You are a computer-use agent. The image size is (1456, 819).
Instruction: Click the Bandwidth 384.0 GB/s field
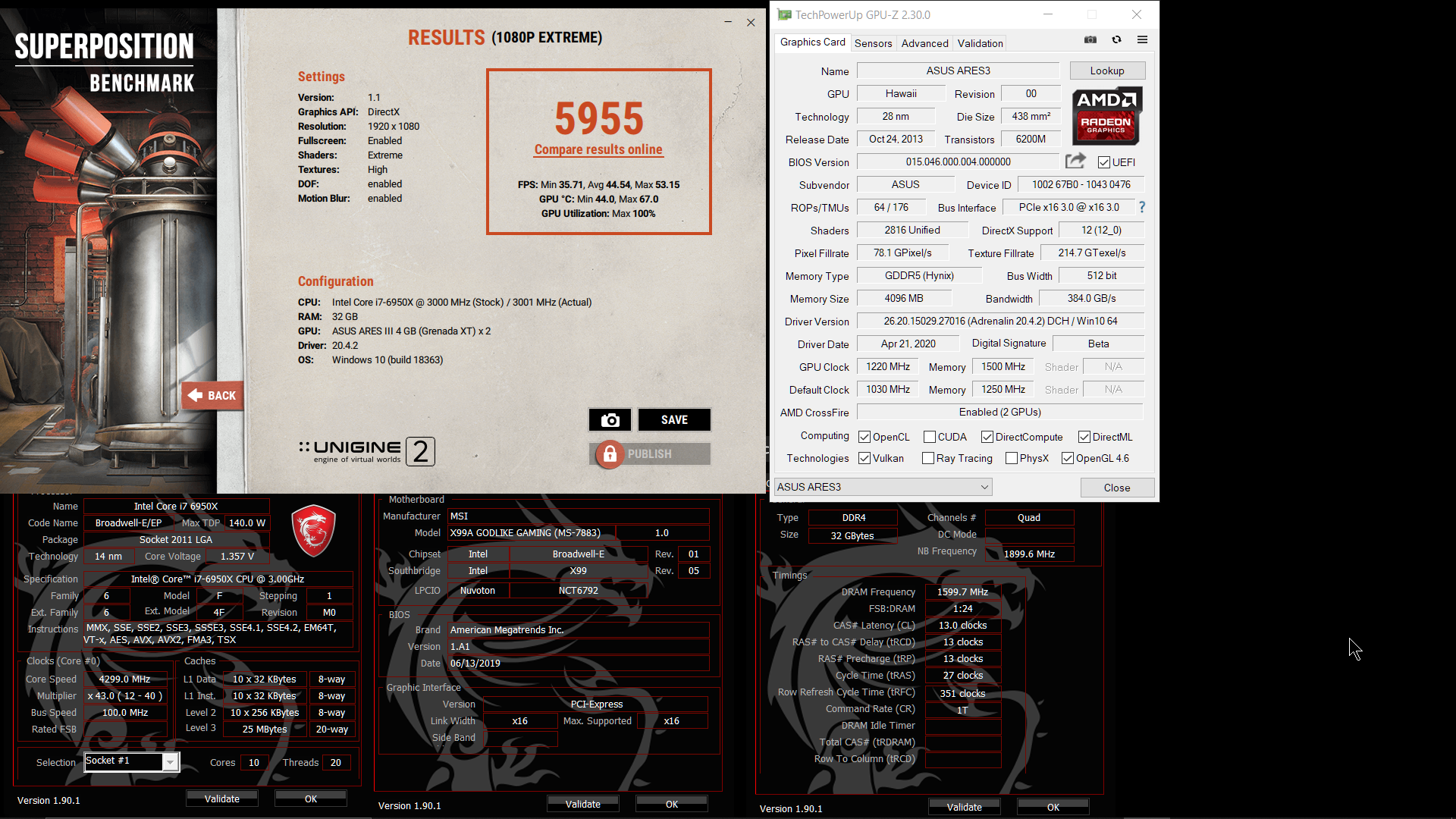tap(1091, 298)
